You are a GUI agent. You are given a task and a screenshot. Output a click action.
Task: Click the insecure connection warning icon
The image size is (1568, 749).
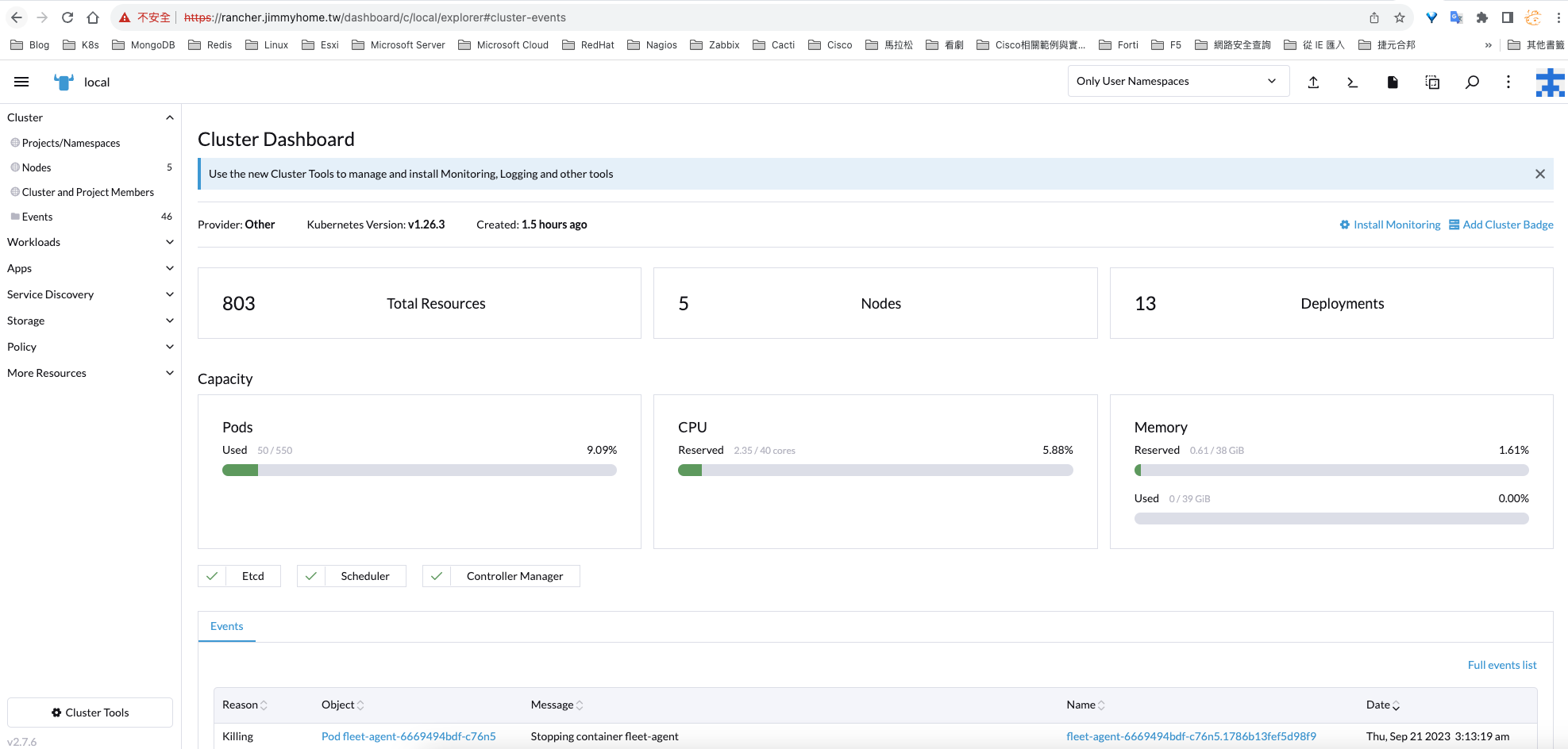pos(125,17)
